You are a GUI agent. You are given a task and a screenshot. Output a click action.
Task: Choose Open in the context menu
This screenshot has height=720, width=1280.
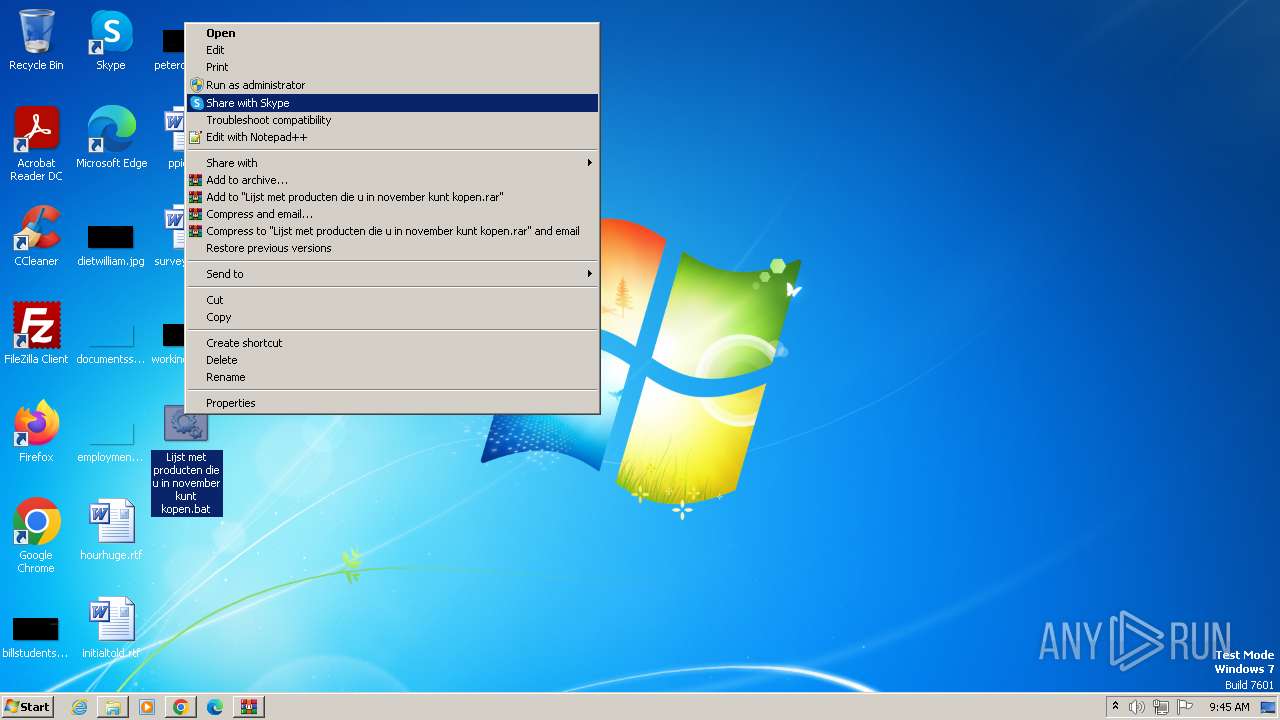(392, 33)
